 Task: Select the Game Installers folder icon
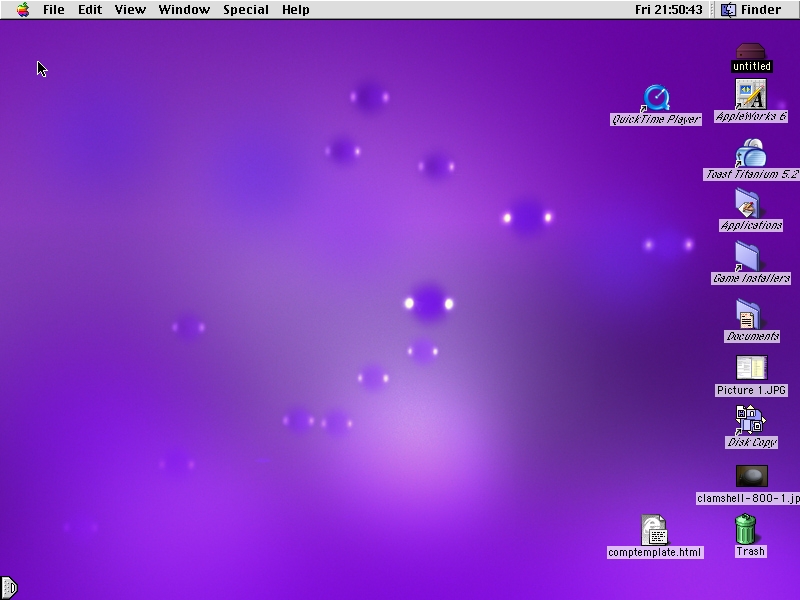point(751,257)
